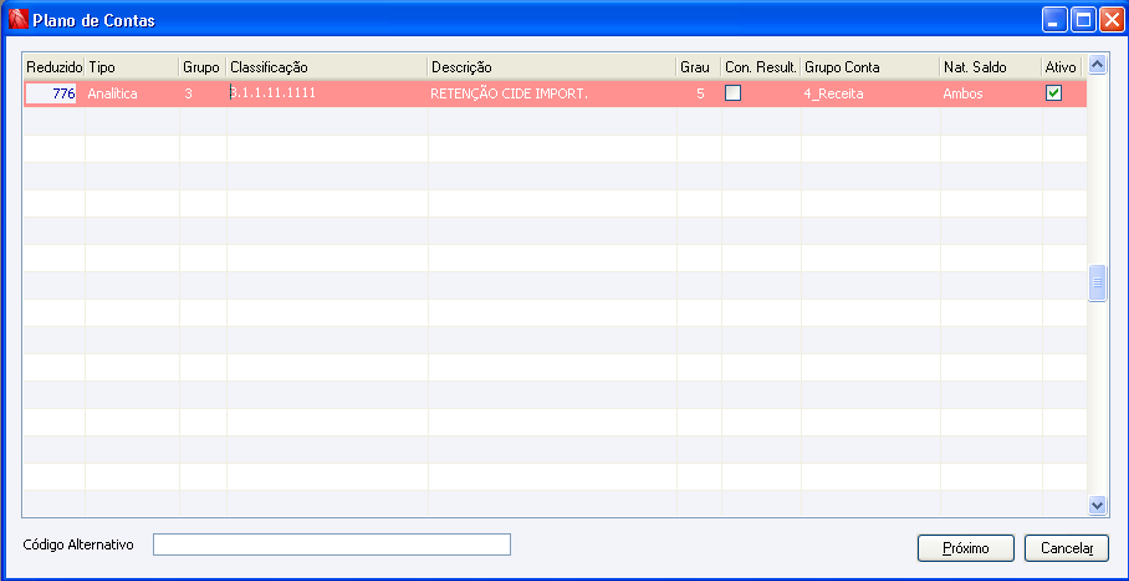Click the Con. Result. column header
This screenshot has width=1129, height=581.
pyautogui.click(x=761, y=67)
